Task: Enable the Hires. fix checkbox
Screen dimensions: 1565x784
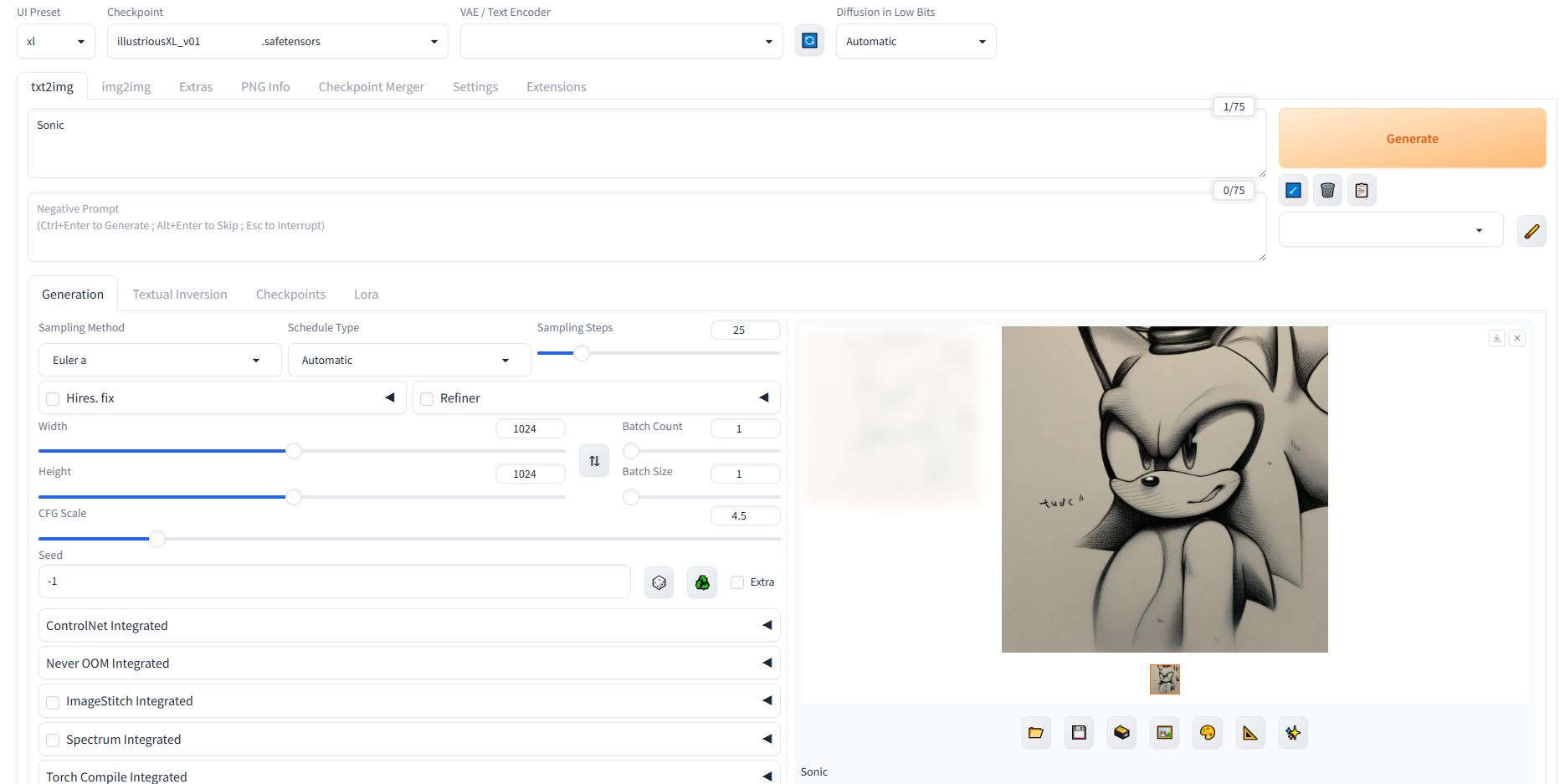Action: click(x=53, y=399)
